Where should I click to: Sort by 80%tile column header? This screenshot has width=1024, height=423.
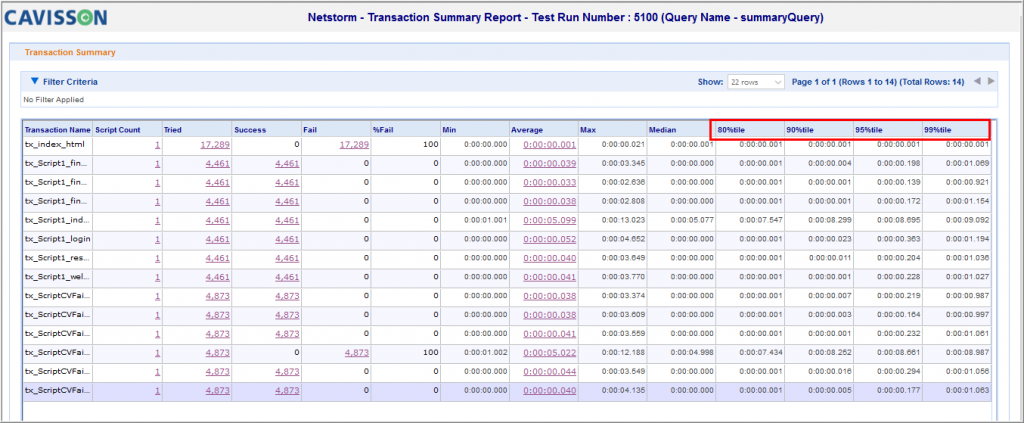pos(731,130)
